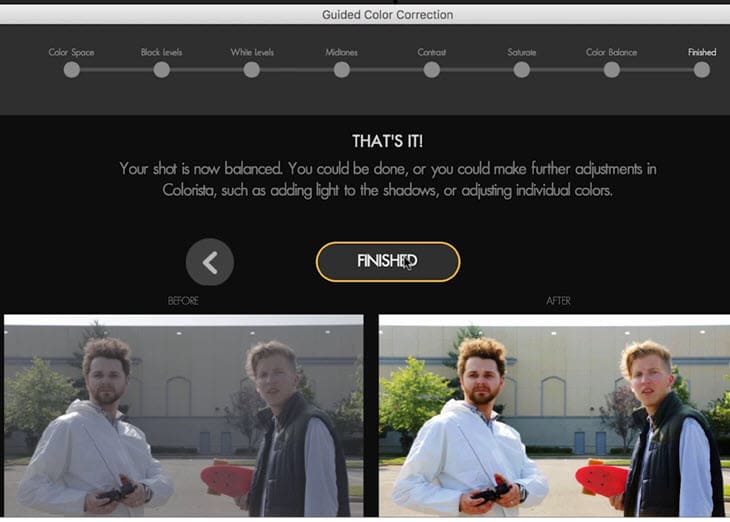Go to the White Levels step dot
Image resolution: width=730 pixels, height=522 pixels.
[251, 70]
